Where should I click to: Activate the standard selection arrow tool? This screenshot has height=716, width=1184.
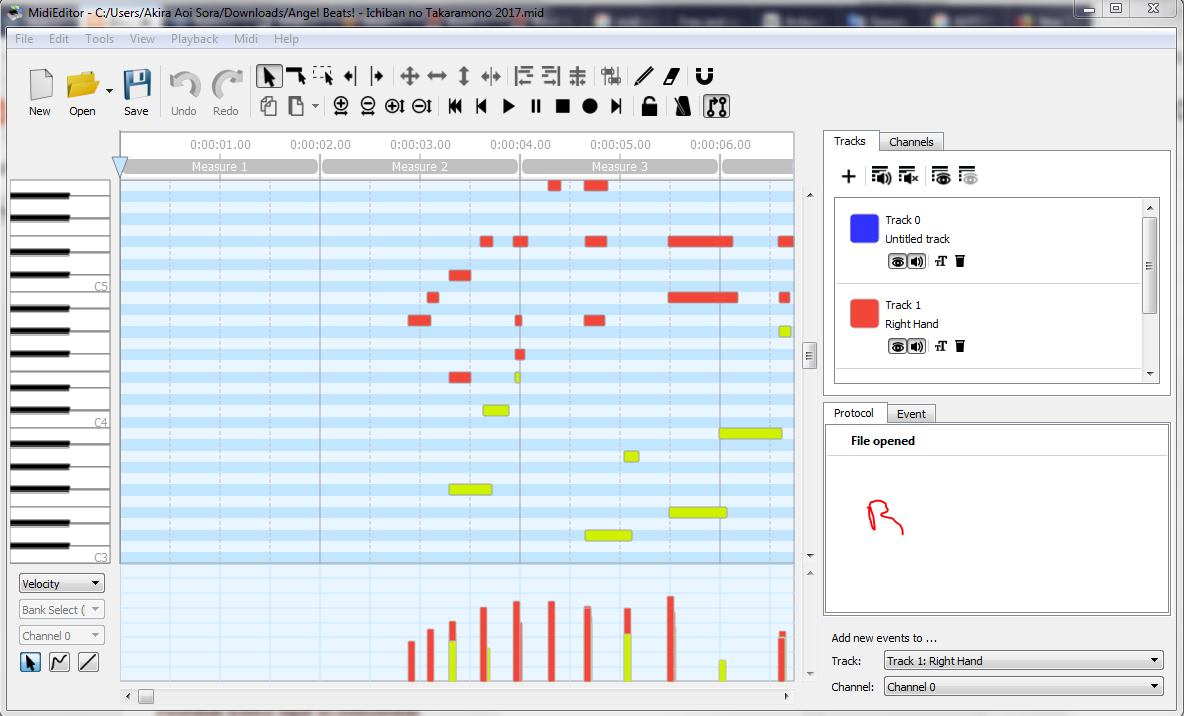[268, 76]
